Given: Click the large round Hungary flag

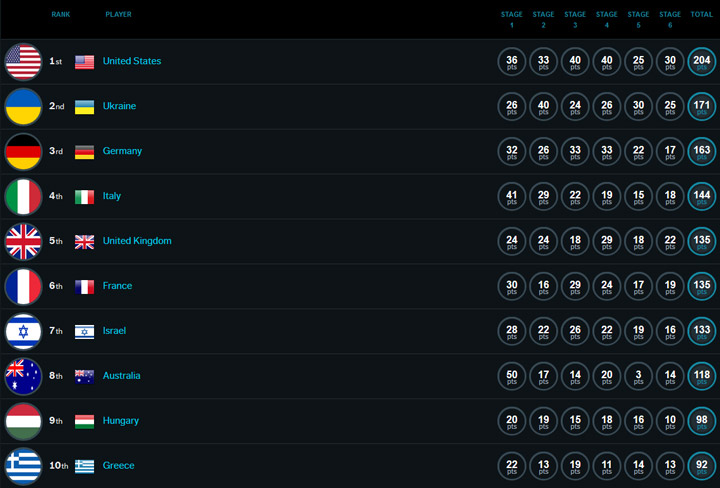Looking at the screenshot, I should tap(23, 421).
